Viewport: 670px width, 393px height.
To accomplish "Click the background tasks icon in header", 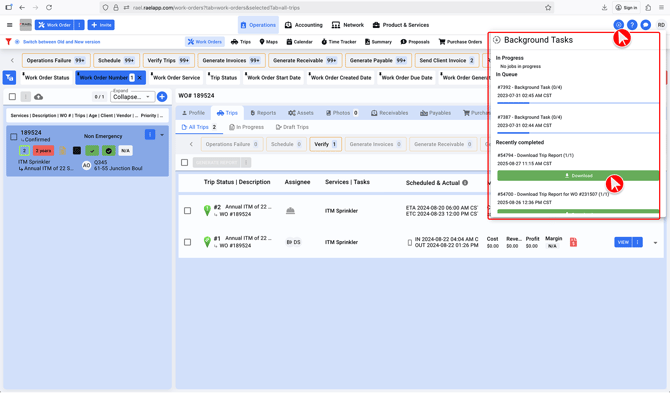I will [x=618, y=25].
